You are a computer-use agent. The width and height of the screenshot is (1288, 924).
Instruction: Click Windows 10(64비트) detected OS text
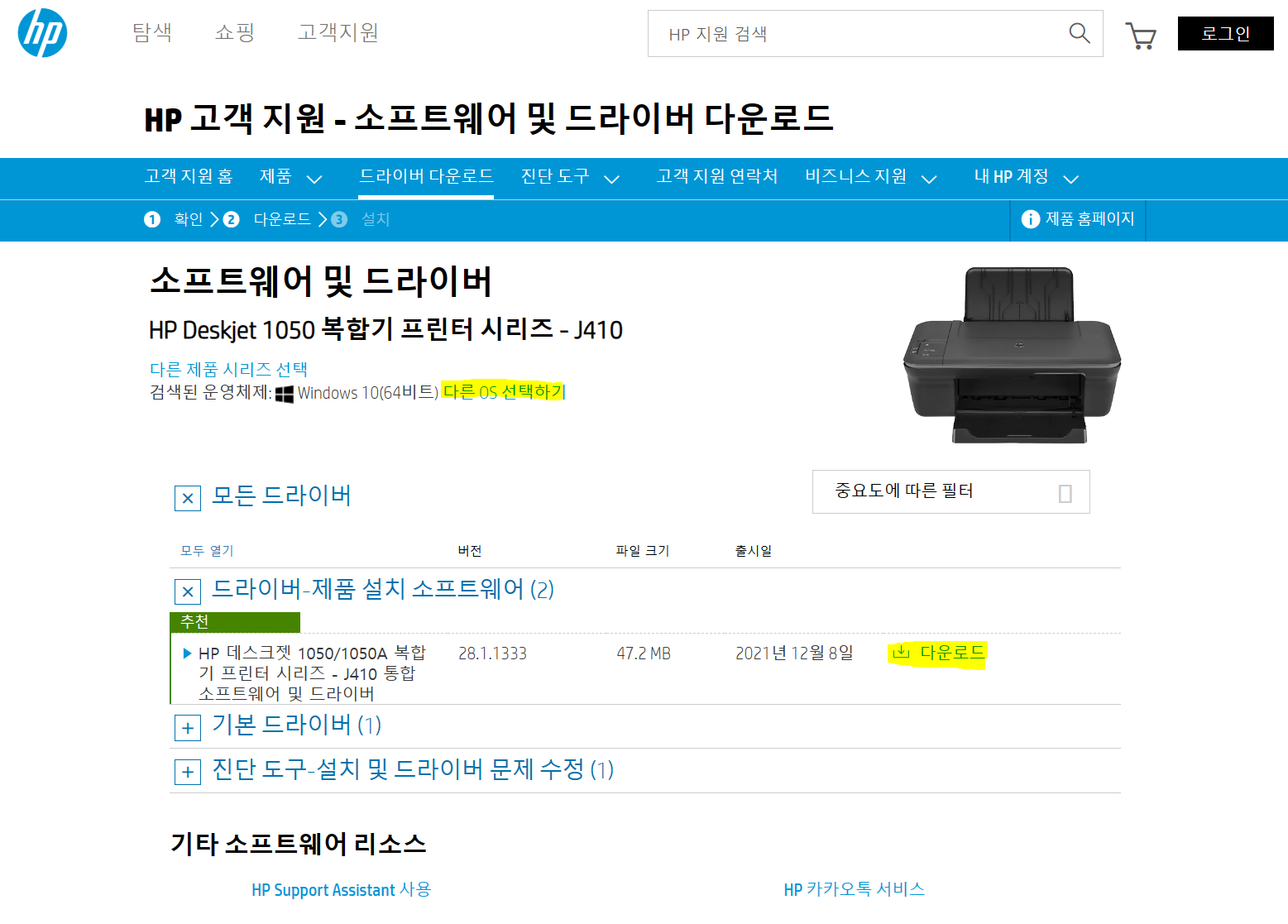click(x=368, y=393)
